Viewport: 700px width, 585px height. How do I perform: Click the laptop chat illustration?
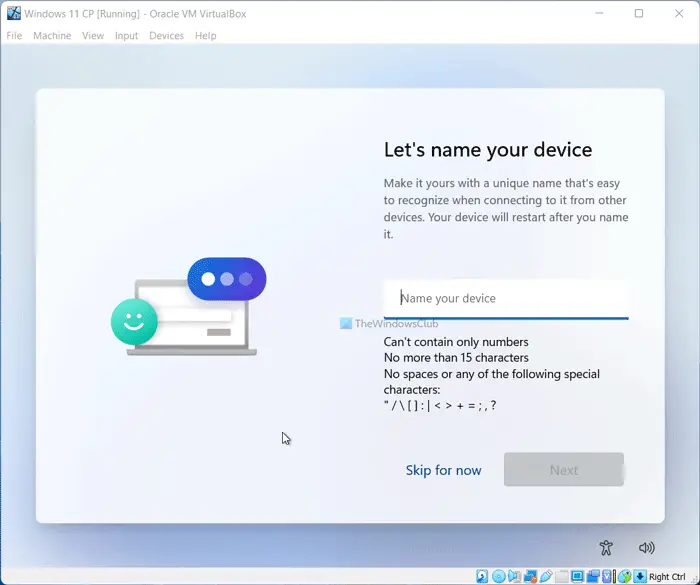point(188,306)
